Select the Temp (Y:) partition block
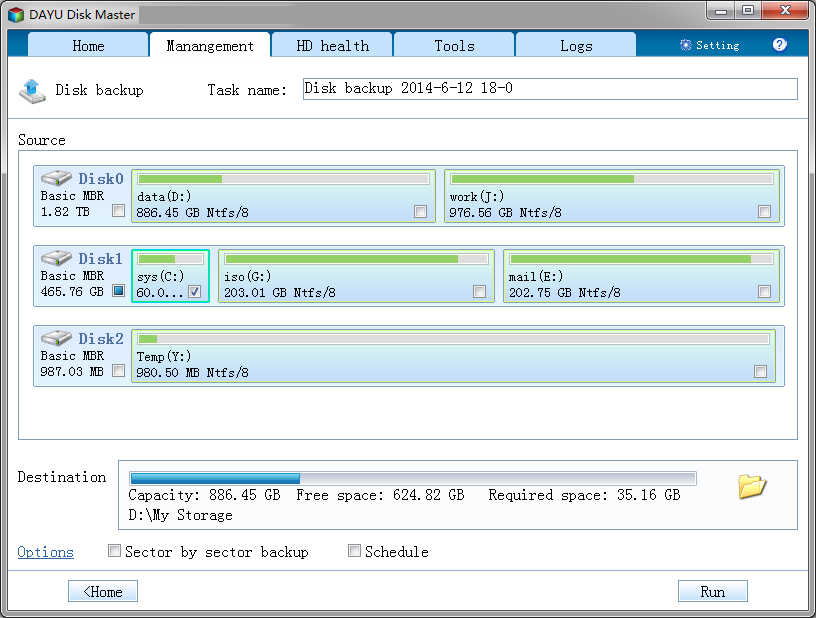The image size is (816, 618). tap(453, 356)
